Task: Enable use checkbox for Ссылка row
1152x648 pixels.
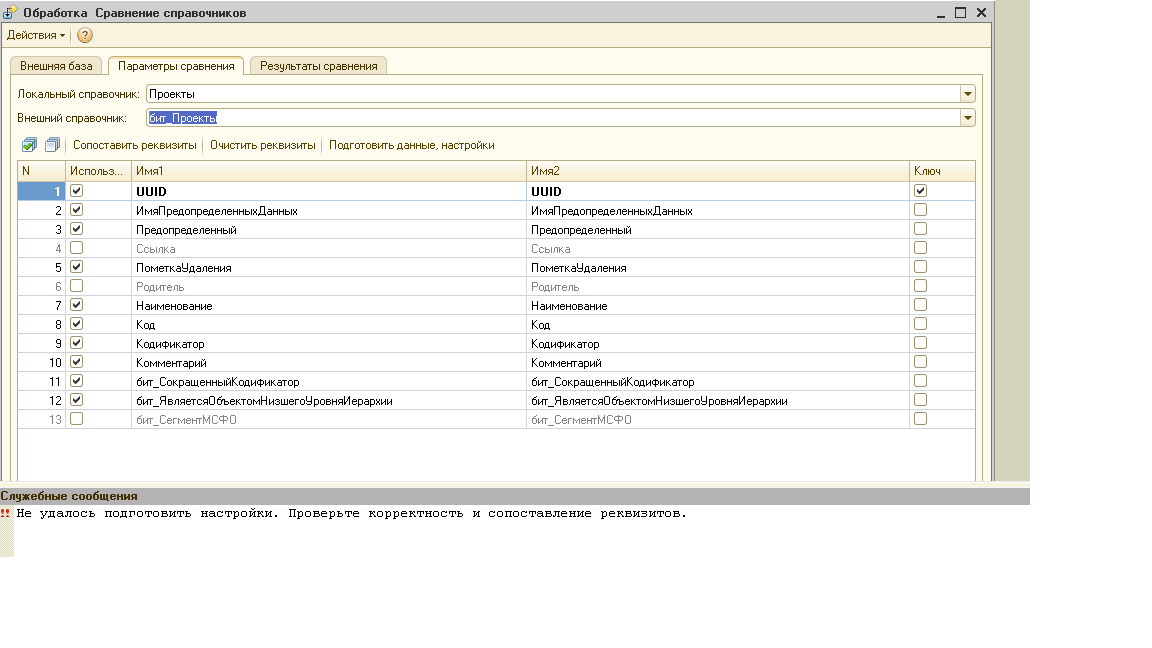Action: coord(76,248)
